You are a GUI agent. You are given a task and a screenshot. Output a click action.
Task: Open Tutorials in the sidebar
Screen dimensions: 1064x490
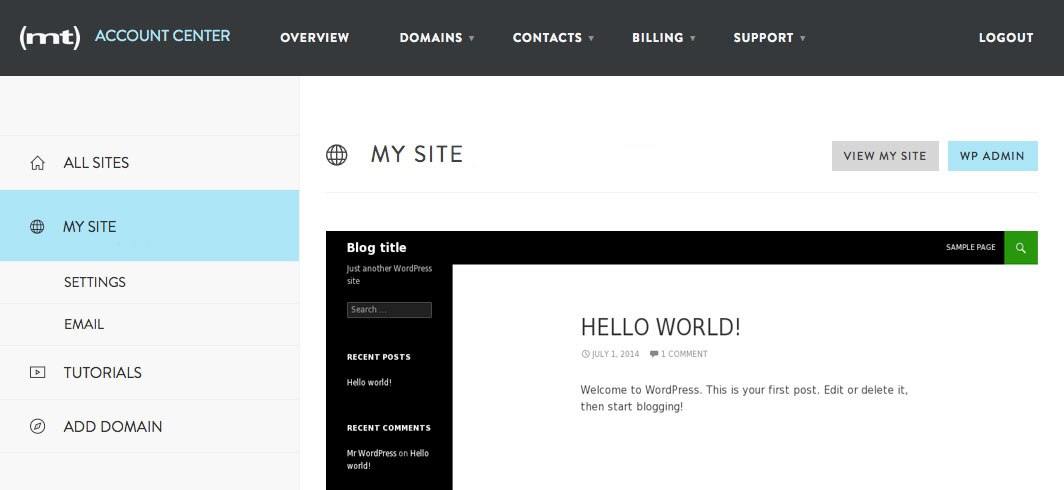point(149,373)
